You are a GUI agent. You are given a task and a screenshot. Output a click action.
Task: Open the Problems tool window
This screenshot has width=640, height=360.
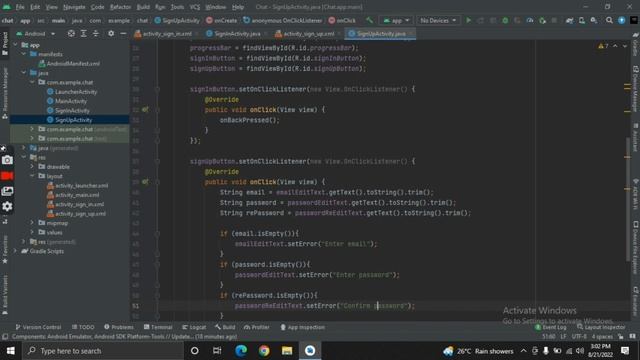pos(119,327)
